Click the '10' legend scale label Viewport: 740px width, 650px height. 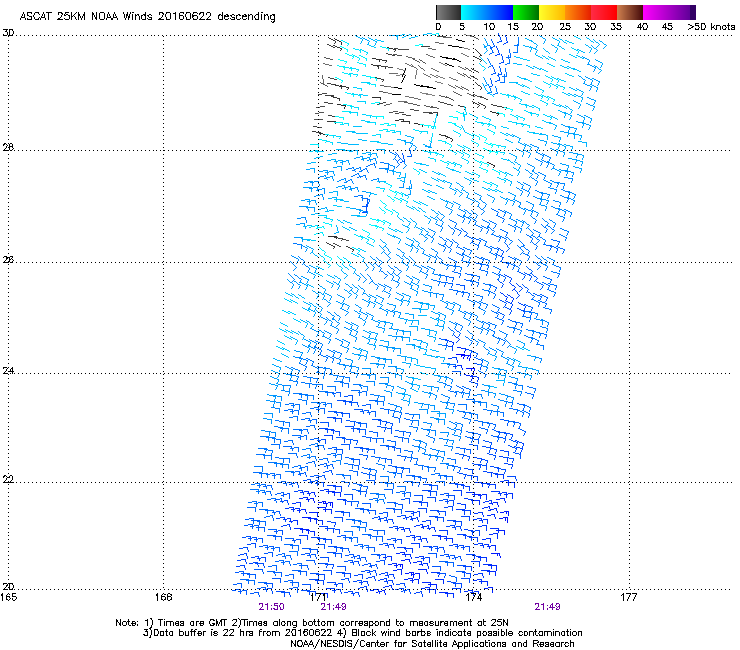489,27
